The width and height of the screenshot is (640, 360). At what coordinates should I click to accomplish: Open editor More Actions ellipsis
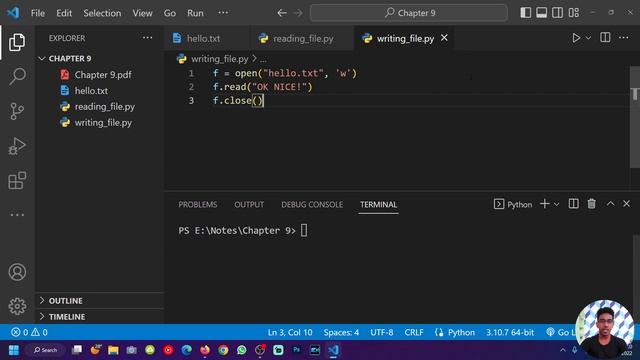(623, 38)
